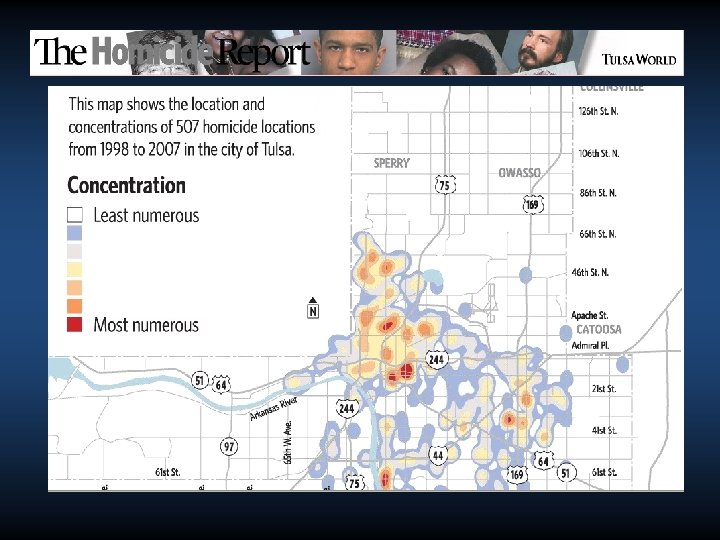
Task: Click the Highway 64 shield near 41st St.
Action: pos(543,461)
